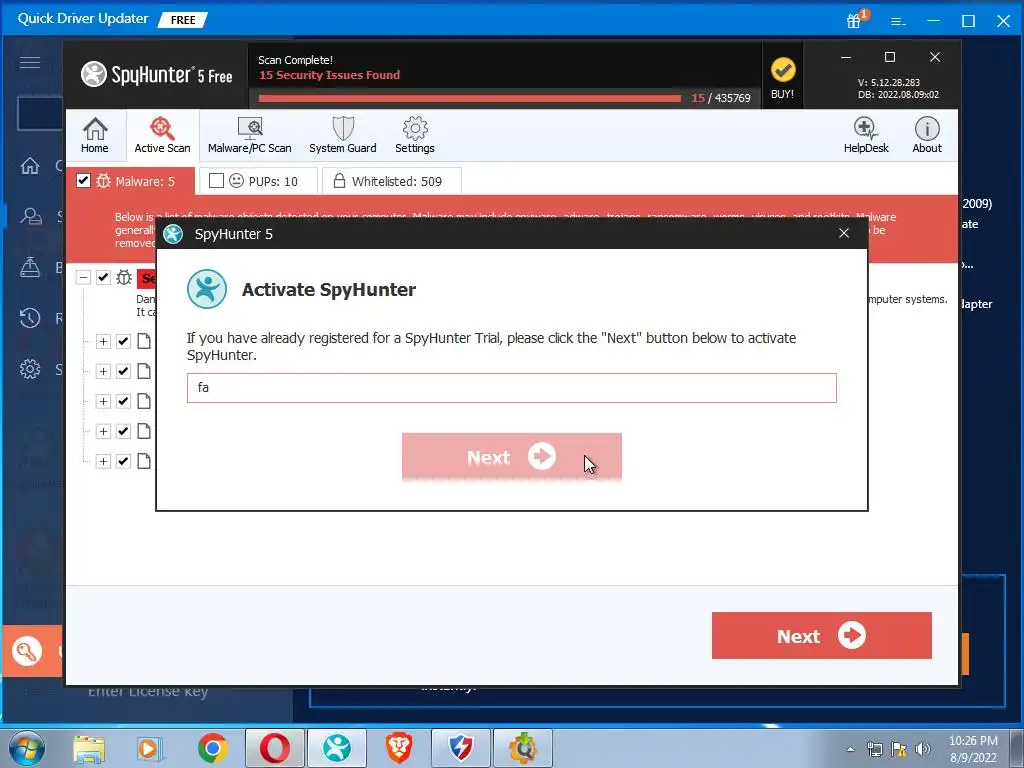The image size is (1024, 768).
Task: Open Quick Driver Updater hamburger sidebar menu
Action: pos(29,63)
